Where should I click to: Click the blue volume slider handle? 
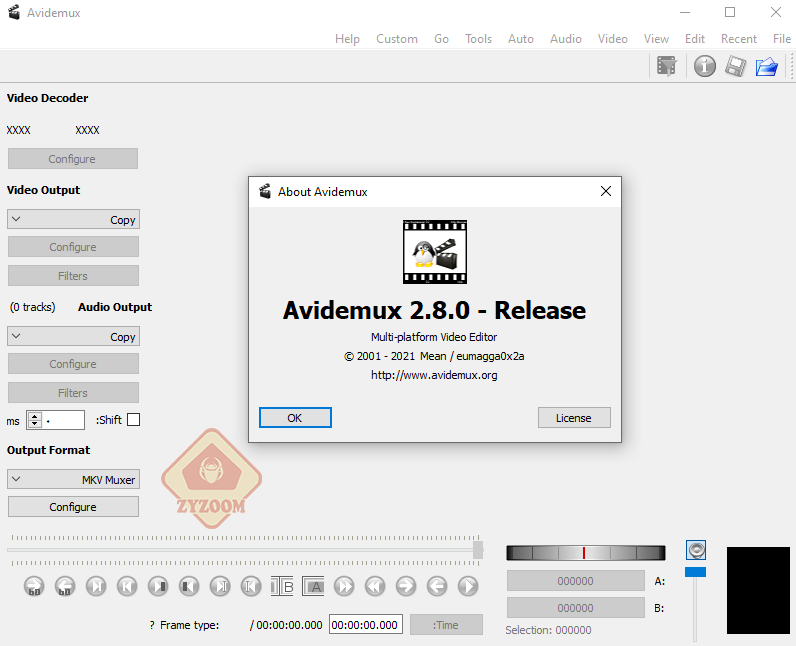point(695,572)
